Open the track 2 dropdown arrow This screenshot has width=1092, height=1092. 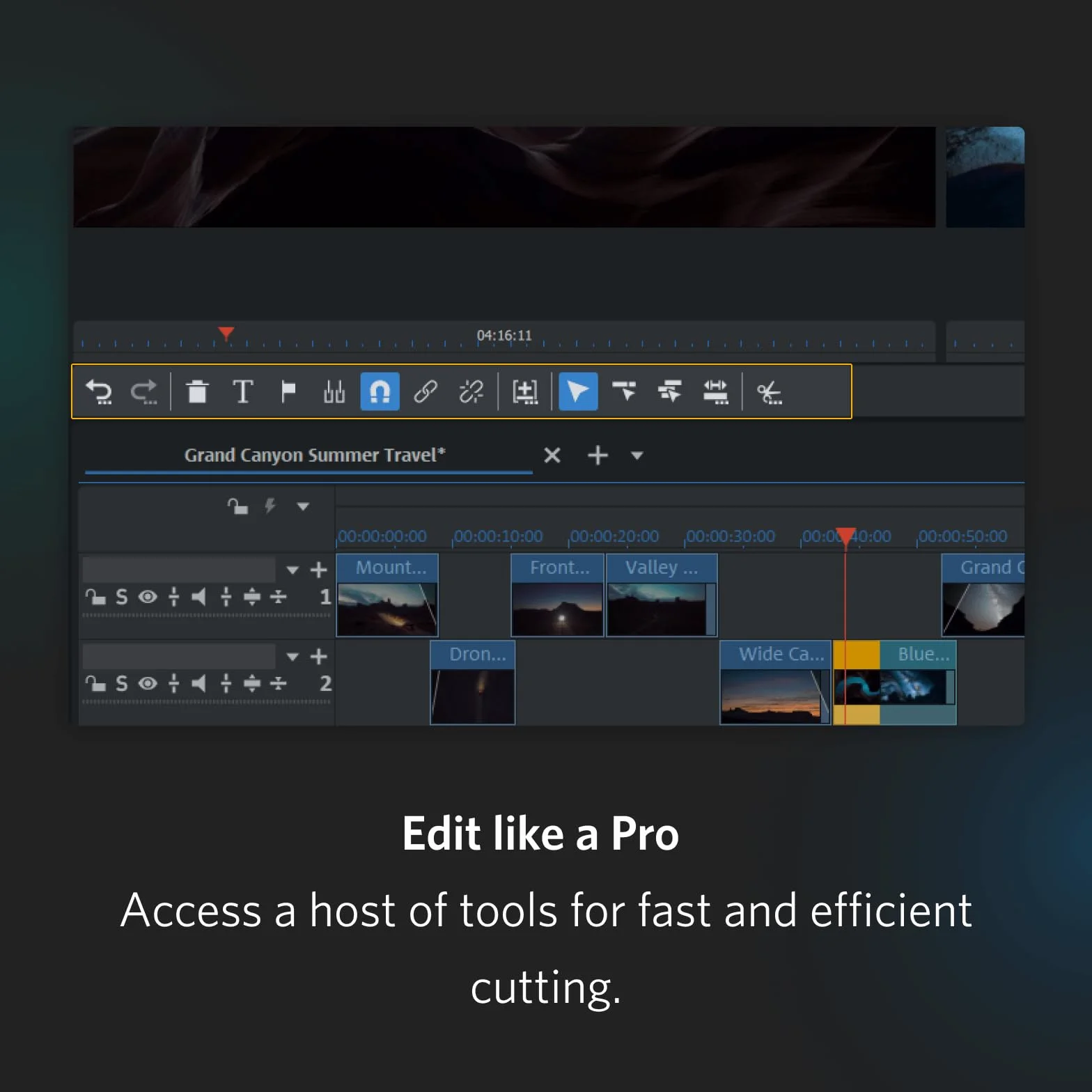tap(292, 657)
